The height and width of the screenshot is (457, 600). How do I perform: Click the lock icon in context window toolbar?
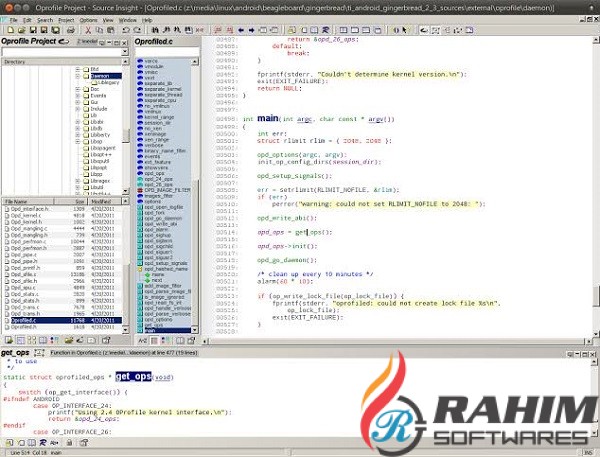click(69, 443)
